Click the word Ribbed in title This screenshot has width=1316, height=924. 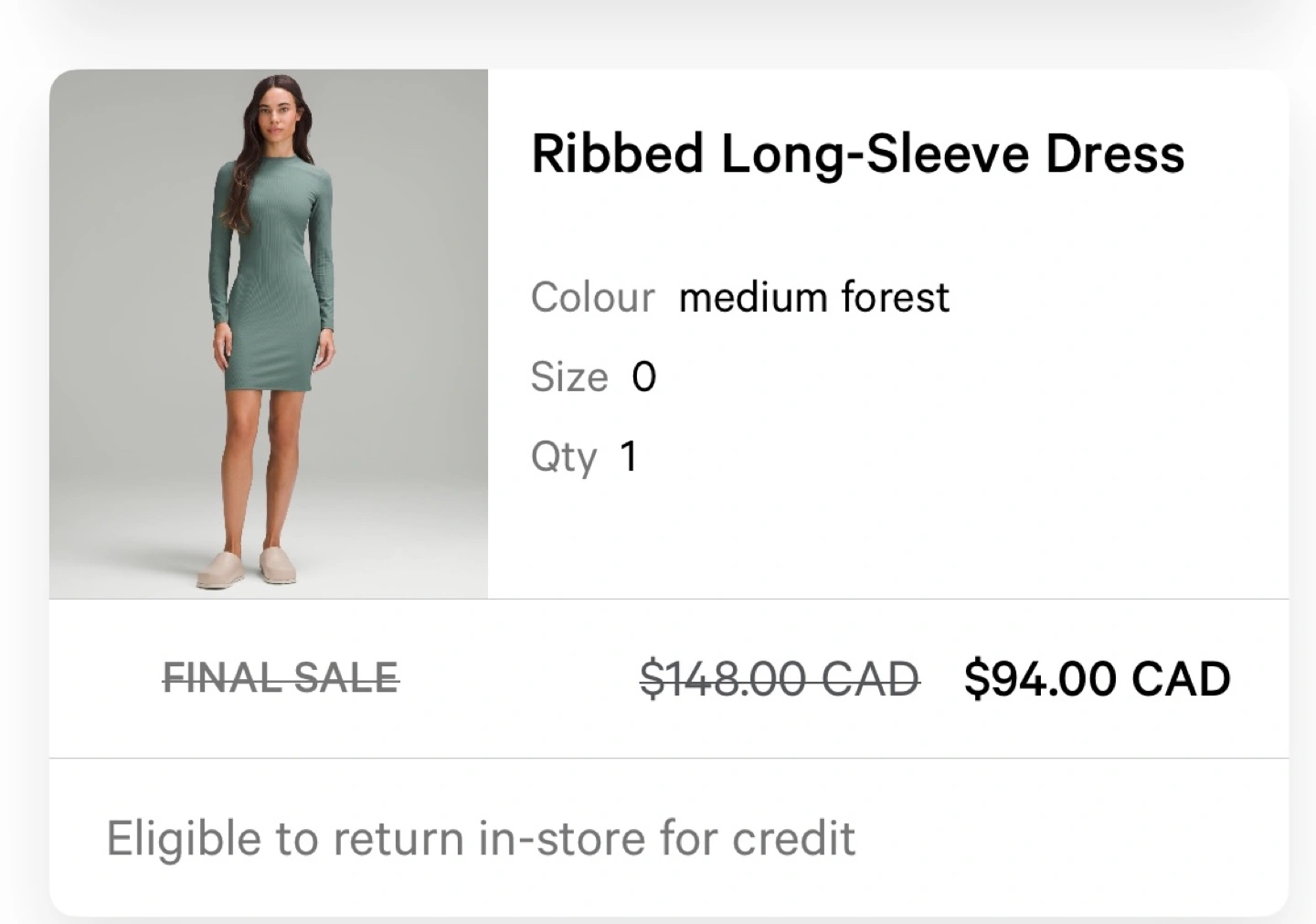(617, 153)
